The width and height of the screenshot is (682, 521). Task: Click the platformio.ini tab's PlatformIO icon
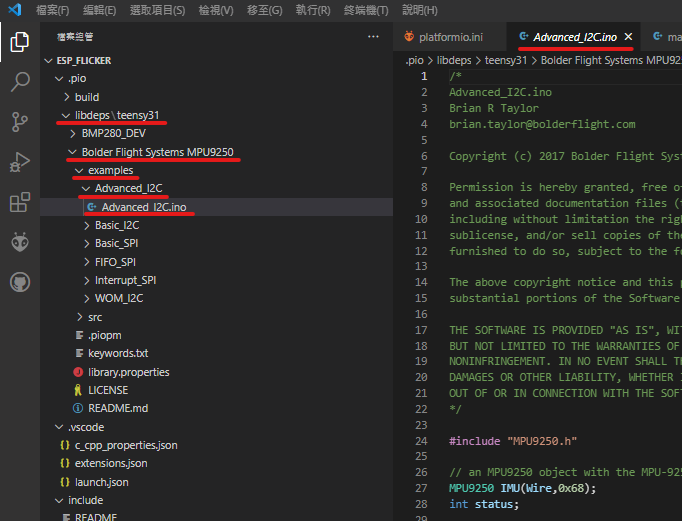(409, 37)
